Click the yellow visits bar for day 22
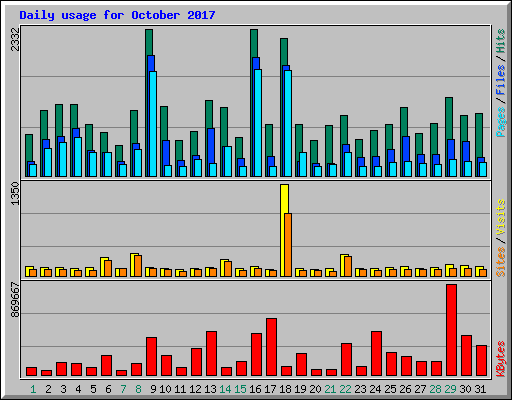 point(343,265)
